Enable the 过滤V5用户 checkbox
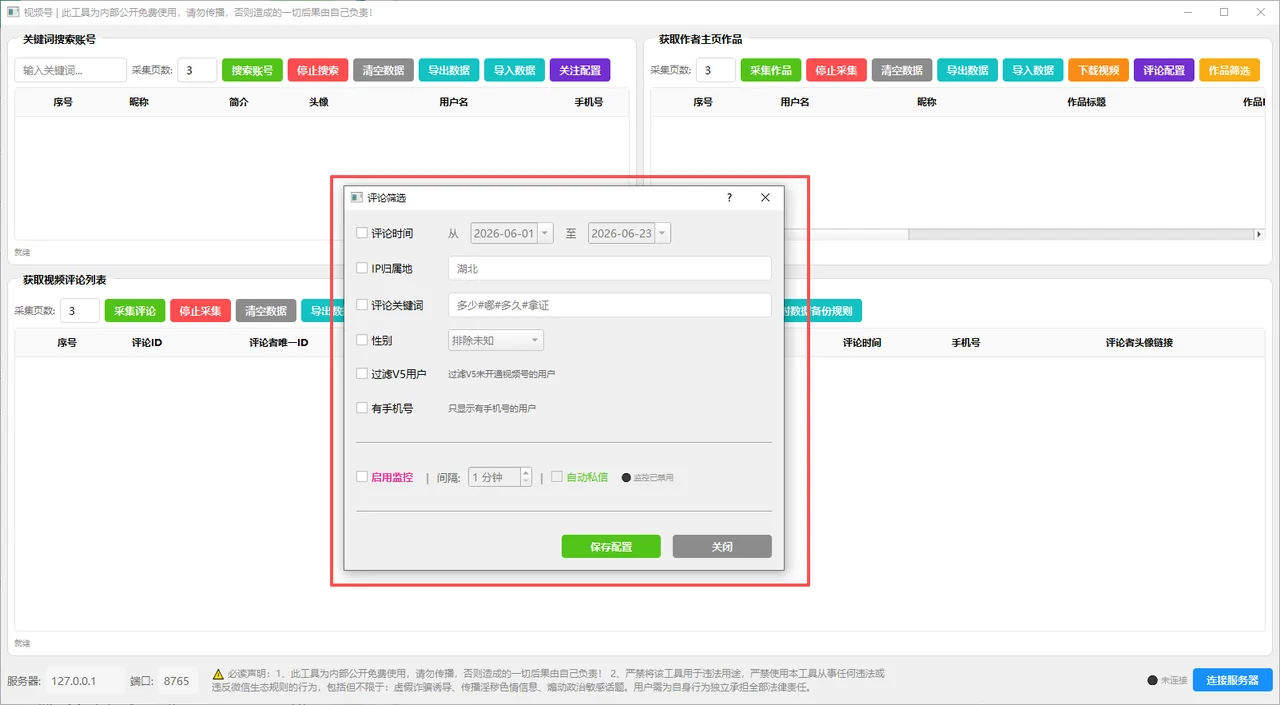This screenshot has width=1280, height=705. click(362, 374)
